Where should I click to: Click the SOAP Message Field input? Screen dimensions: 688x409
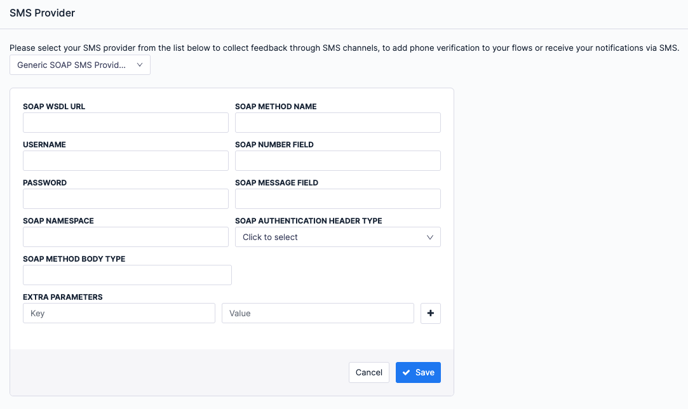[x=337, y=199]
